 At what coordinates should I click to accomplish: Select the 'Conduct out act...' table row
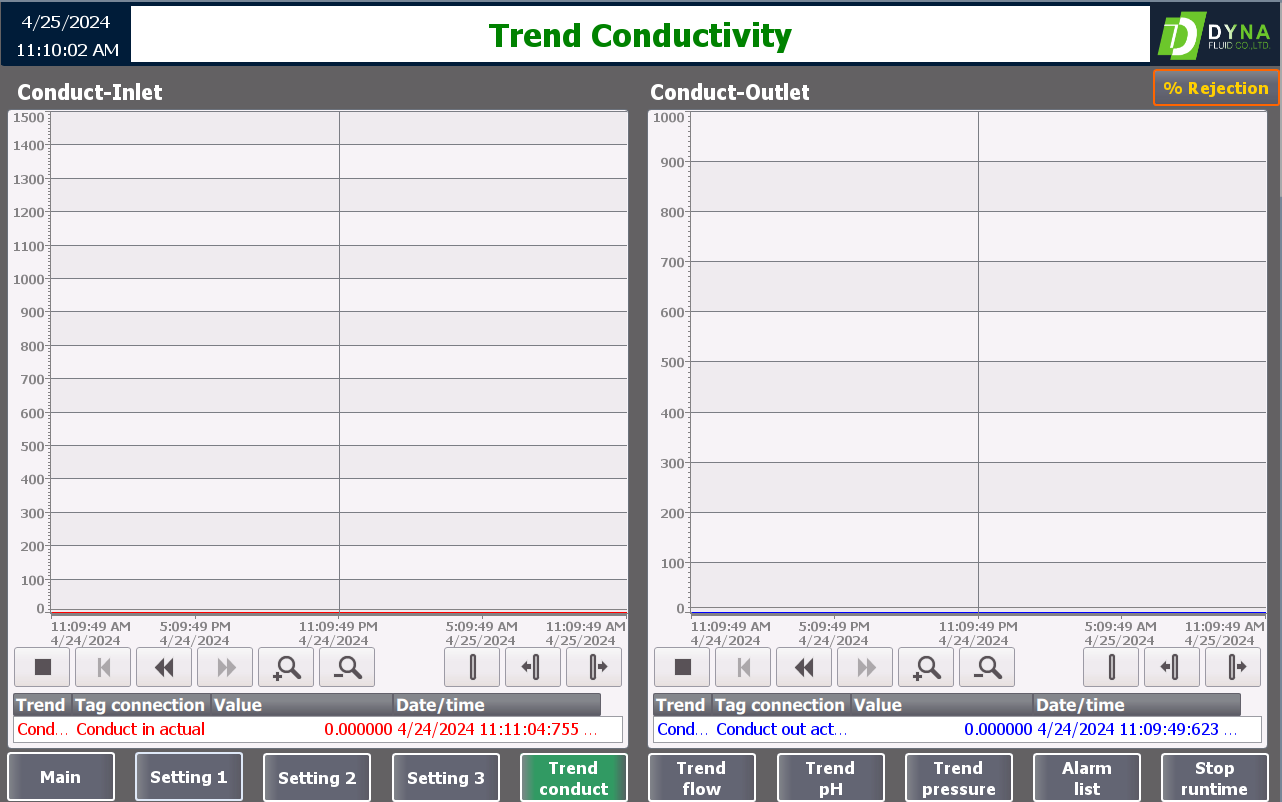pyautogui.click(x=957, y=729)
